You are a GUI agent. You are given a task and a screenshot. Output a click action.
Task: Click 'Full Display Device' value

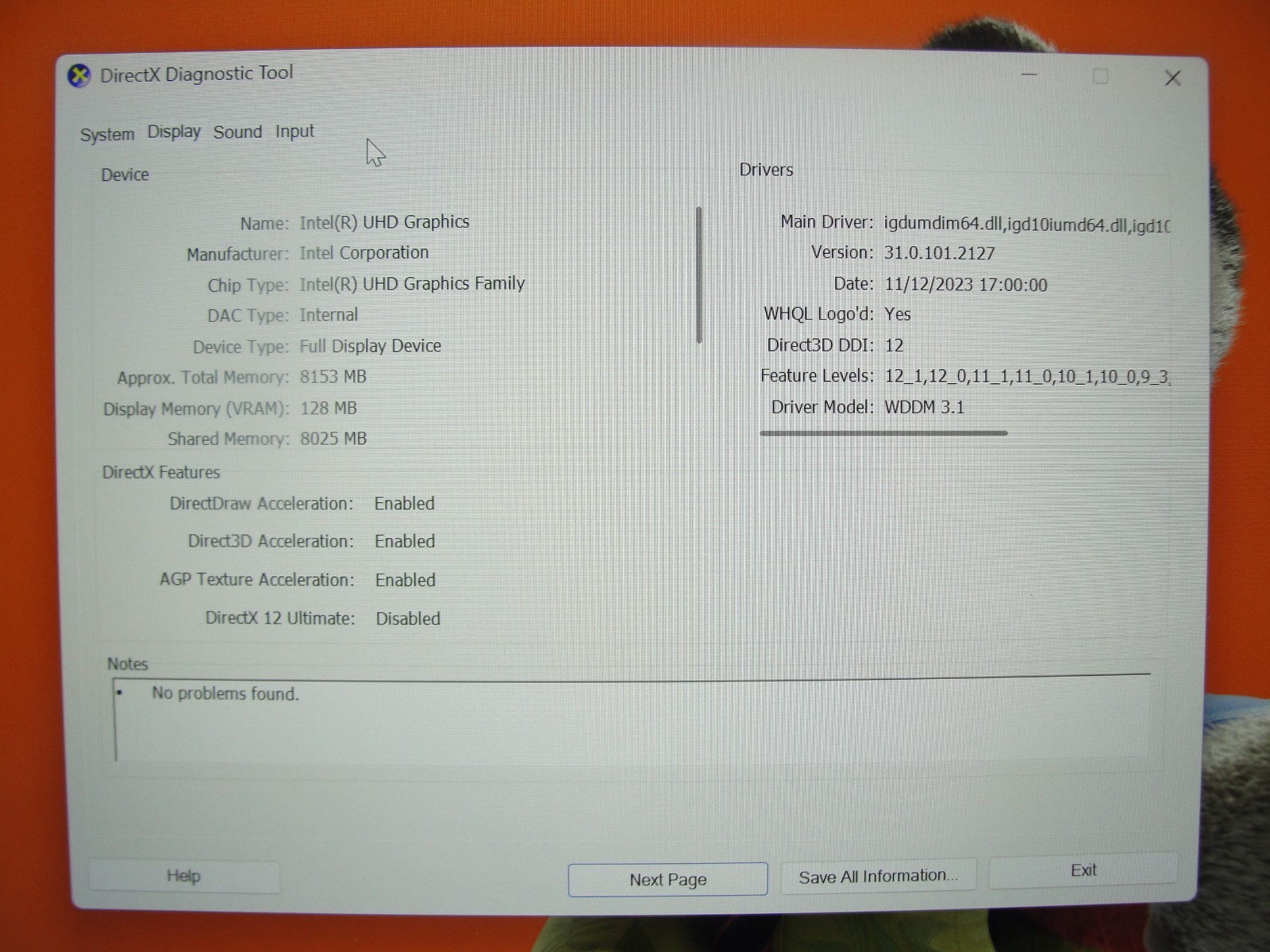370,346
